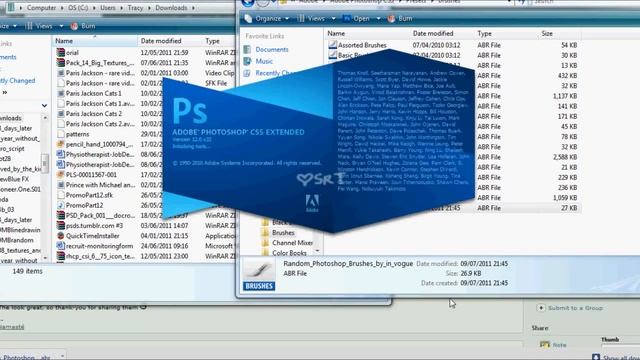Click the Paris Jackson Cats 2 video icon
This screenshot has height=360, width=640.
pos(61,114)
